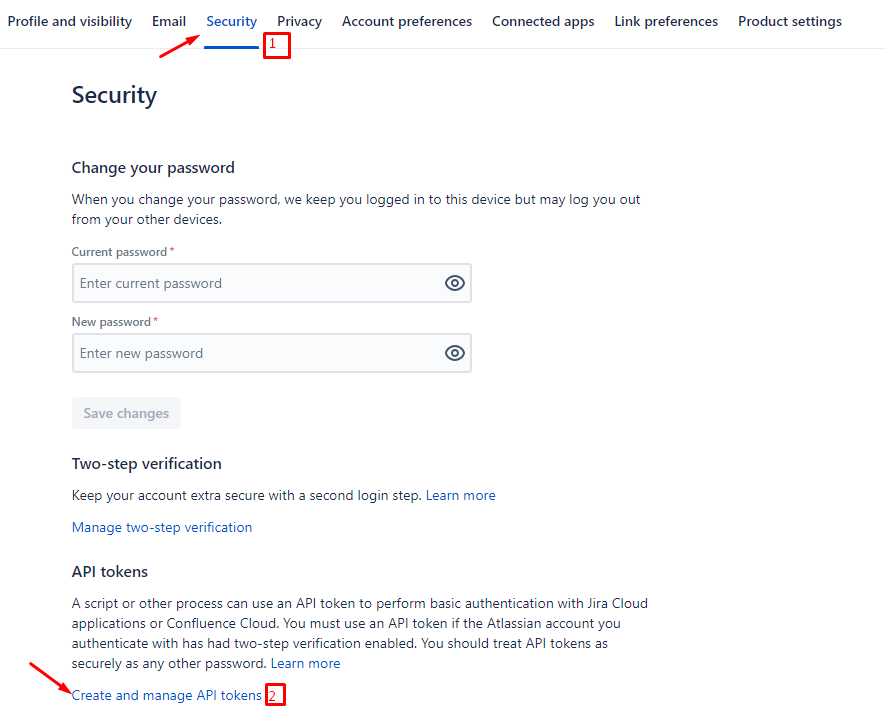Select the Security tab
886x720 pixels.
coord(232,21)
